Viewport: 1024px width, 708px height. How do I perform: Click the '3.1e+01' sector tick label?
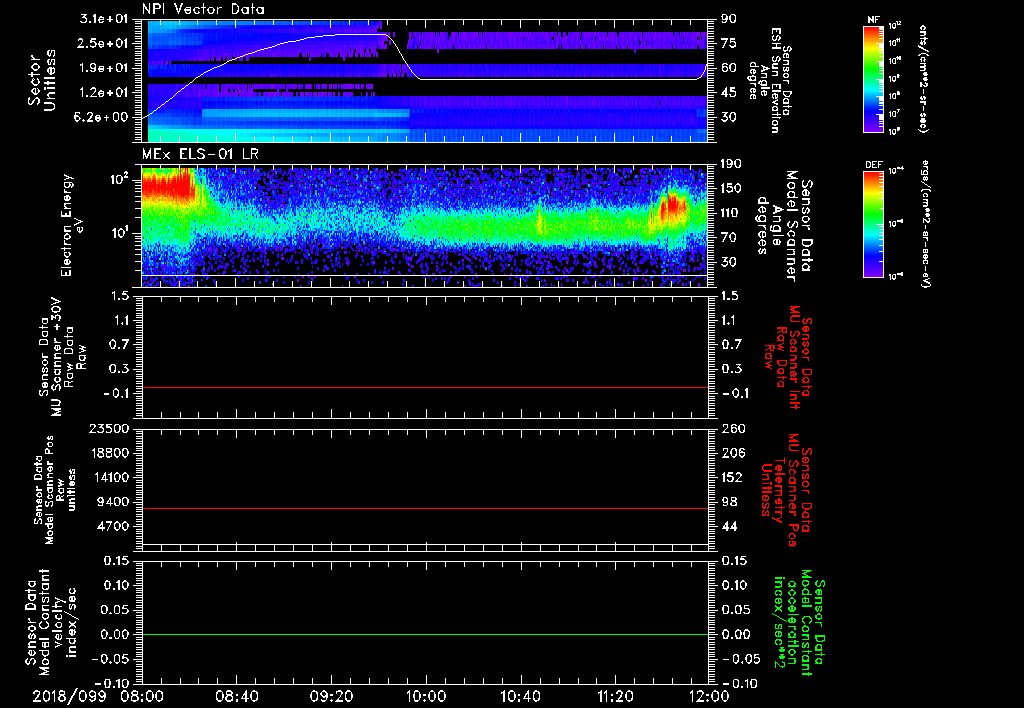(x=104, y=19)
